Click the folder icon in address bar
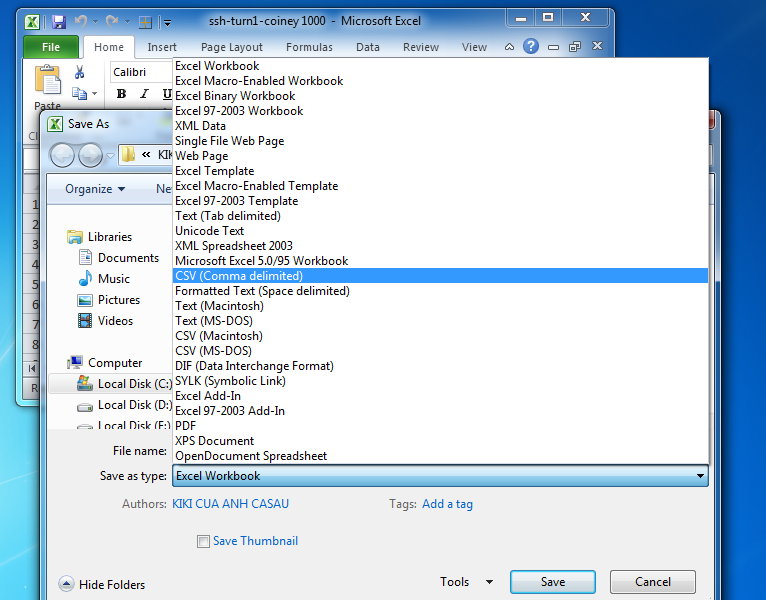Screen dimensions: 766x600 tap(128, 155)
